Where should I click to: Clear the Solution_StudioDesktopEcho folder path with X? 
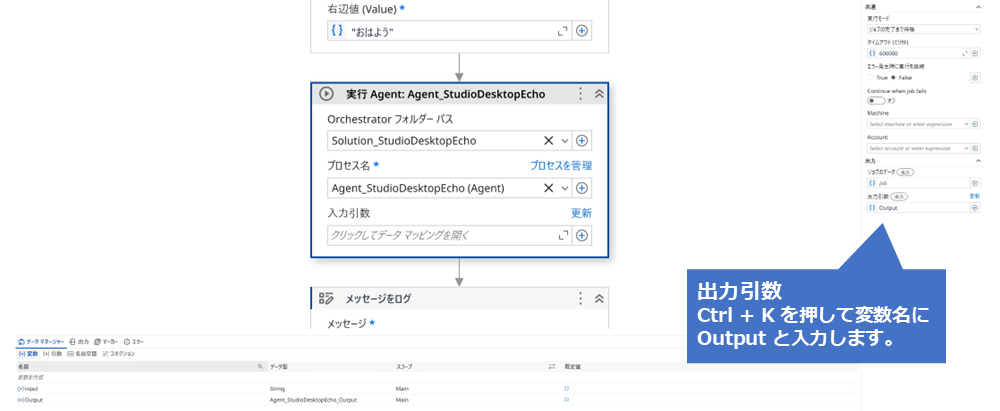coord(549,141)
